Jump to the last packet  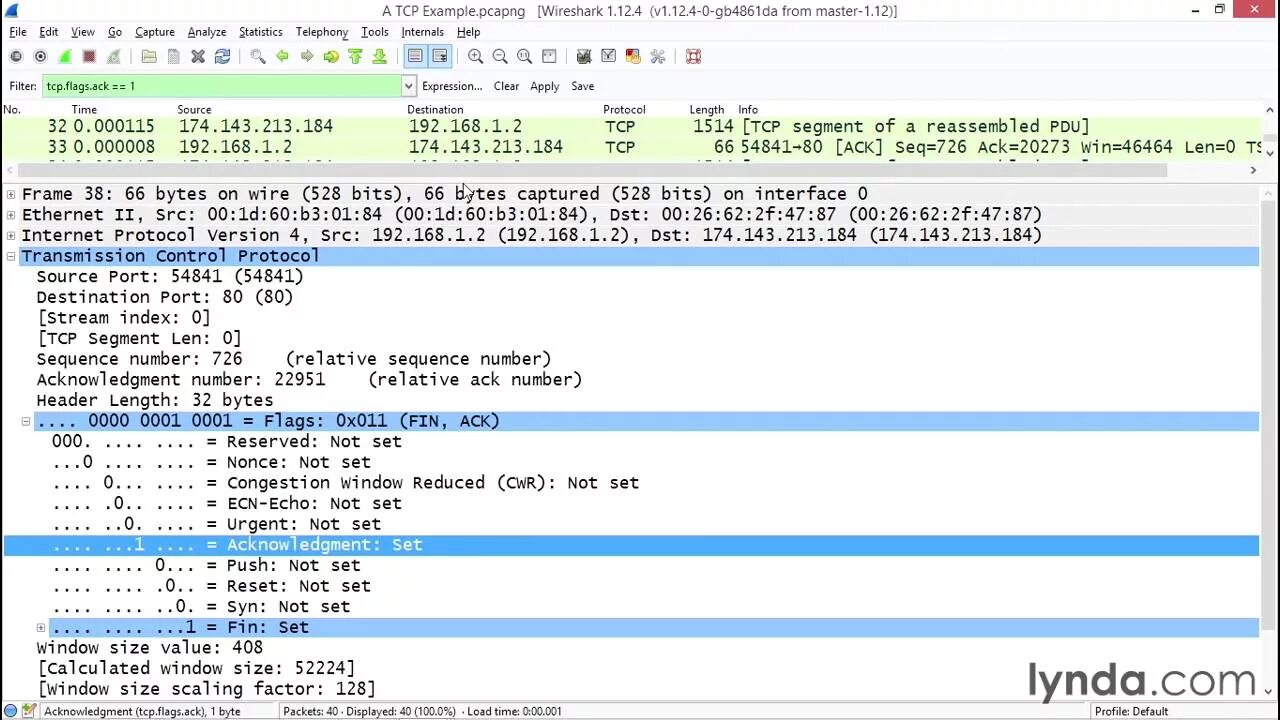coord(380,56)
